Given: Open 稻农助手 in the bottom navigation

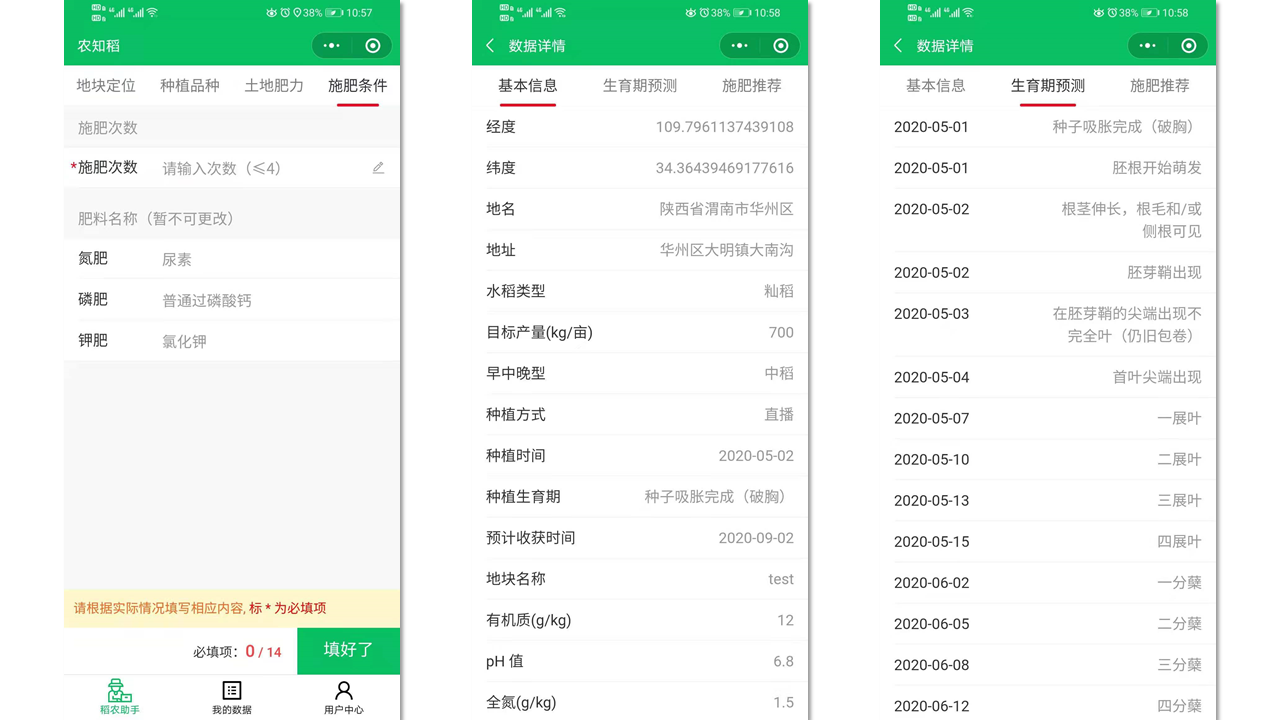Looking at the screenshot, I should 120,697.
